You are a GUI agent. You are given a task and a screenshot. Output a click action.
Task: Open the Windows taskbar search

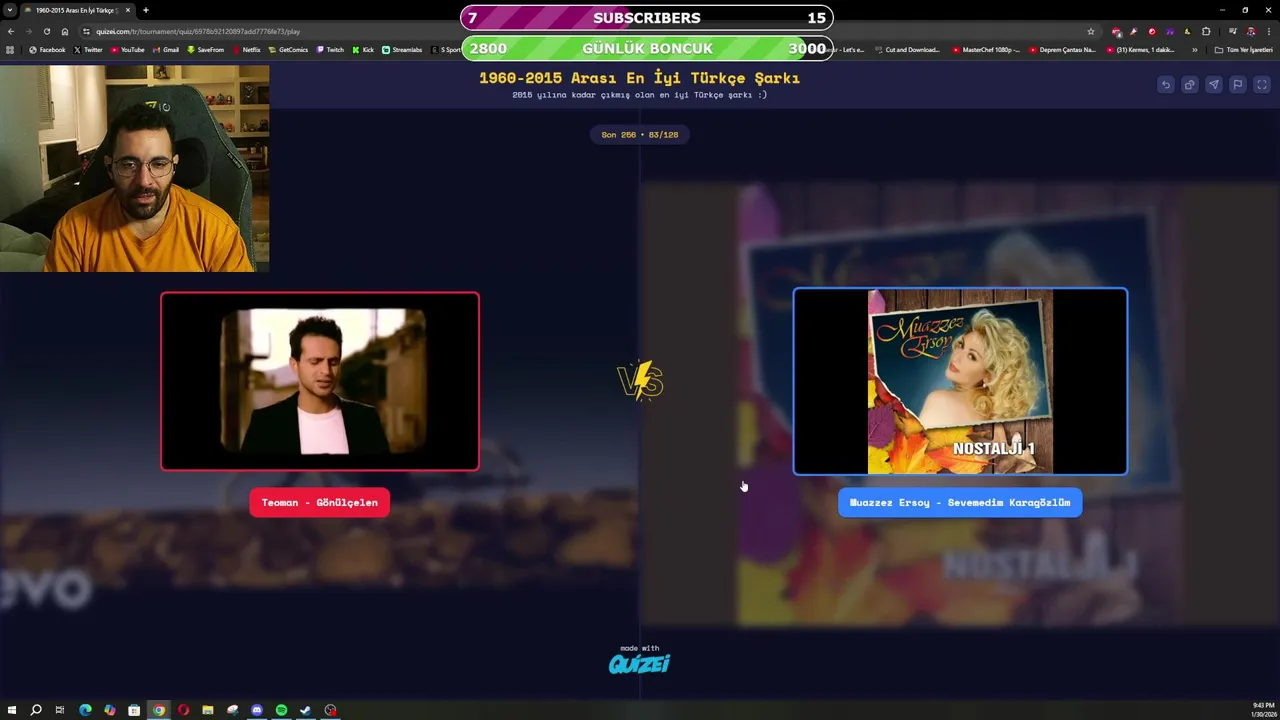pos(36,710)
